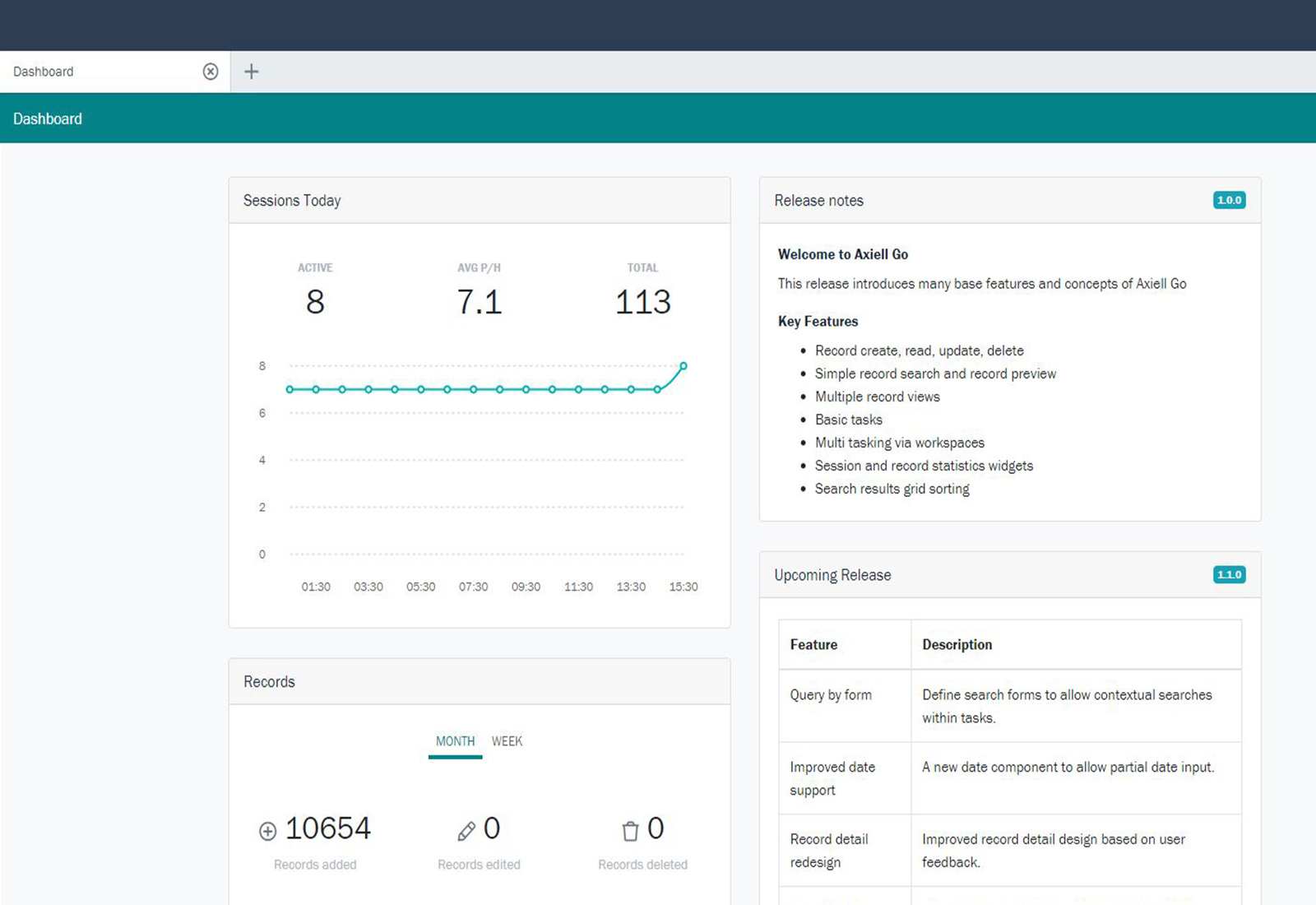Select the Dashboard workspace tab
The width and height of the screenshot is (1316, 905).
(x=44, y=72)
